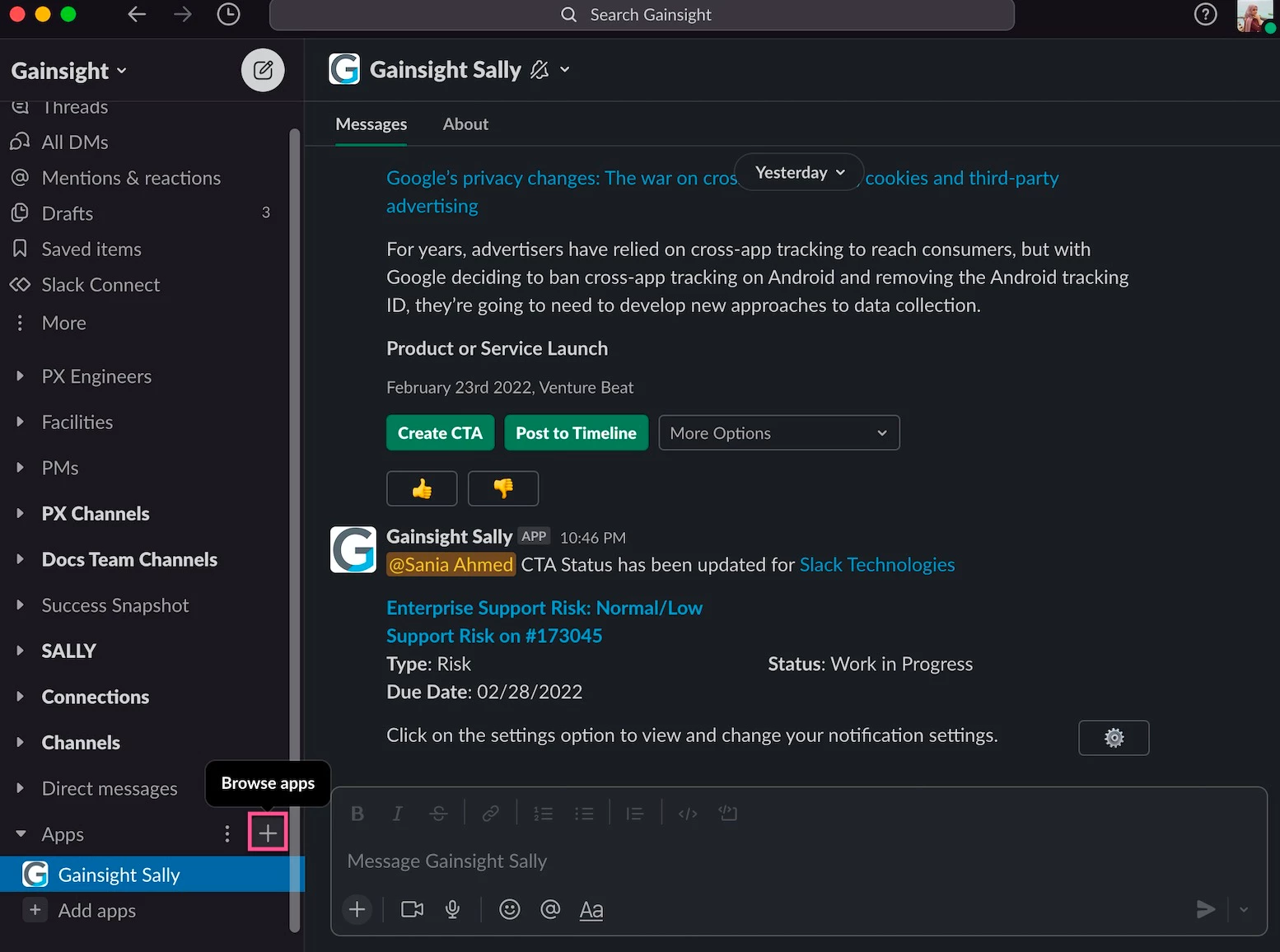Expand the Facilities section
The height and width of the screenshot is (952, 1280).
pyautogui.click(x=21, y=422)
